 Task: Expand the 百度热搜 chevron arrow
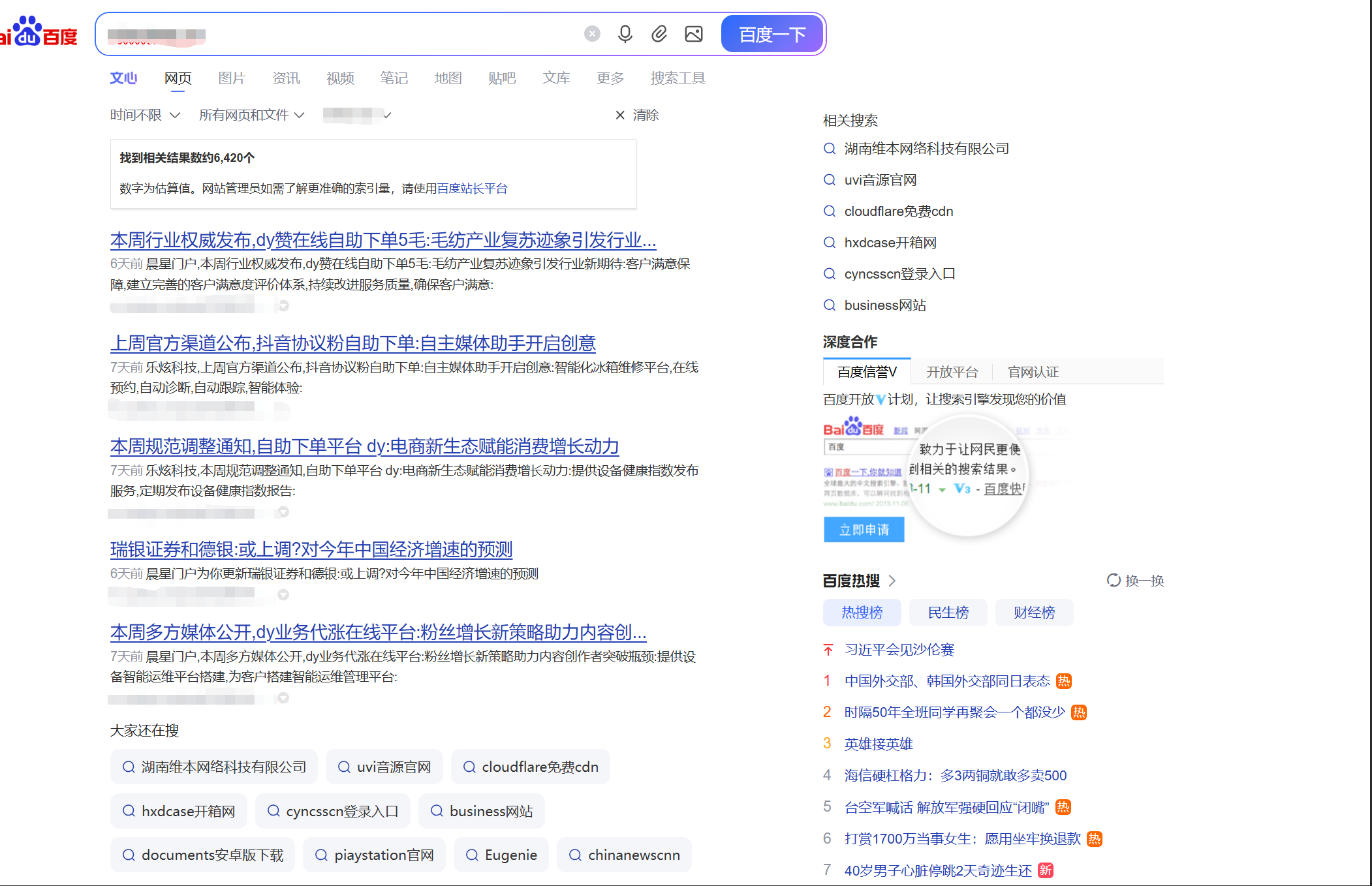892,580
